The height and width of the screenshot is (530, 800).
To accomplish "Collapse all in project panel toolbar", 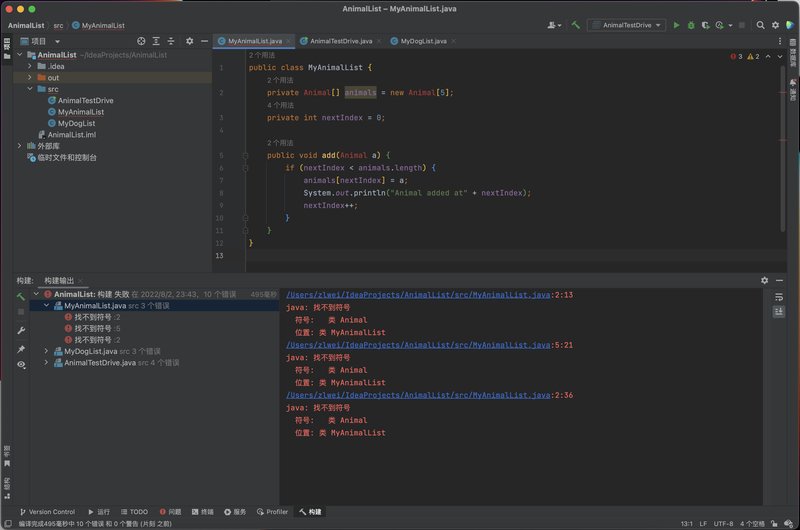I will point(171,41).
